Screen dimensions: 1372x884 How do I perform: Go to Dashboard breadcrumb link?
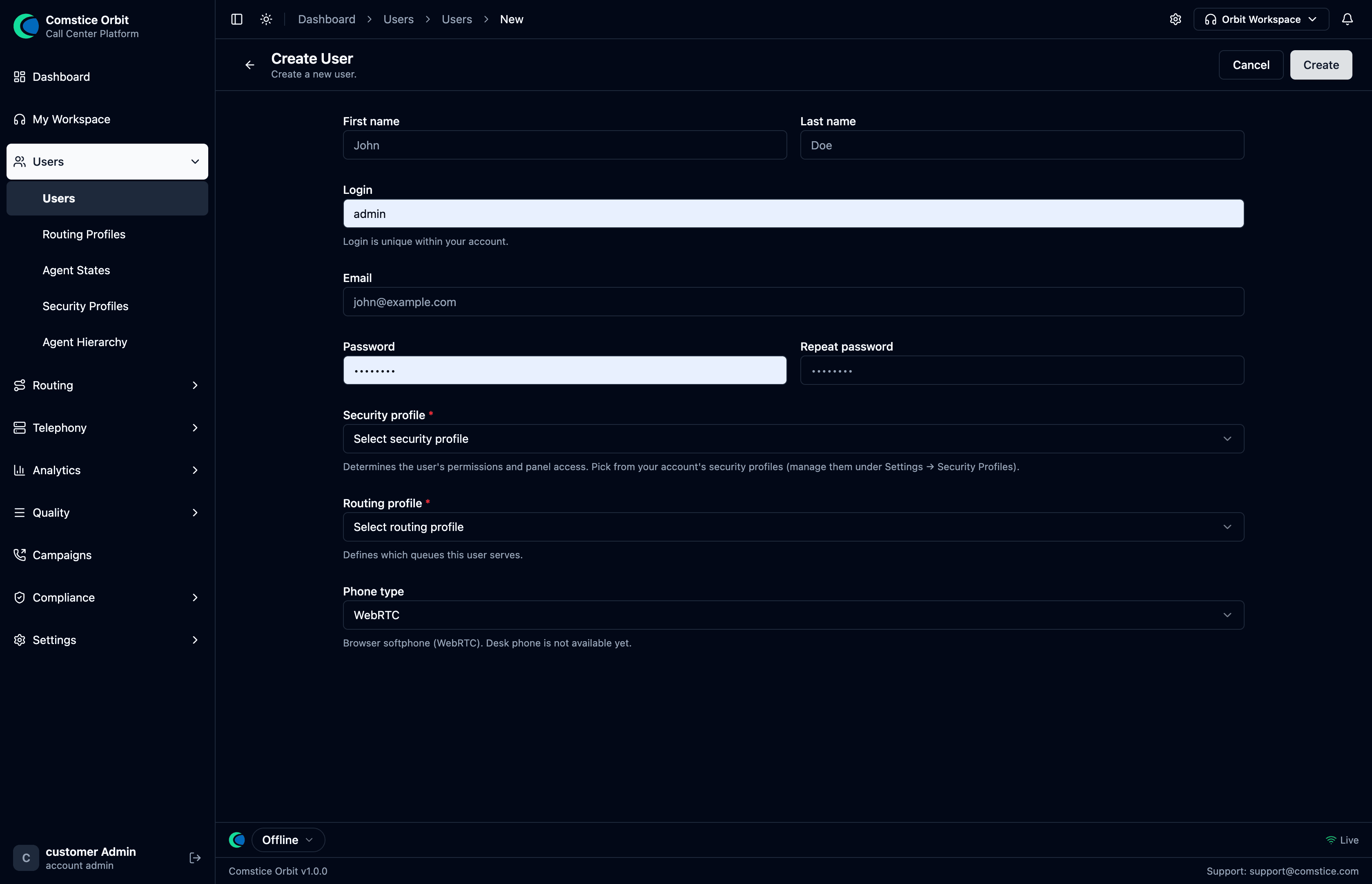[327, 19]
